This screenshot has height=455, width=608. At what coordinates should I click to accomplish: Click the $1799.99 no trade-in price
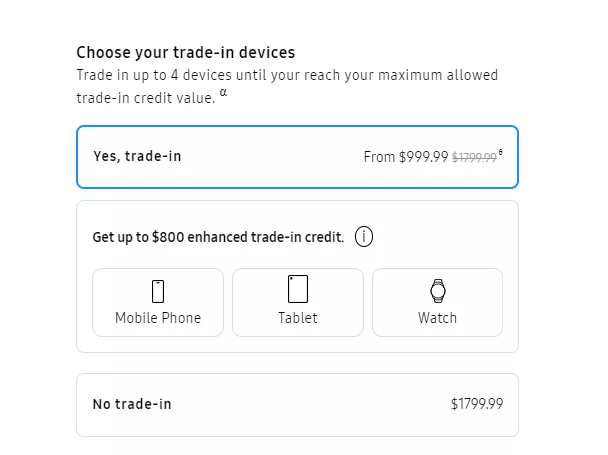pos(477,404)
